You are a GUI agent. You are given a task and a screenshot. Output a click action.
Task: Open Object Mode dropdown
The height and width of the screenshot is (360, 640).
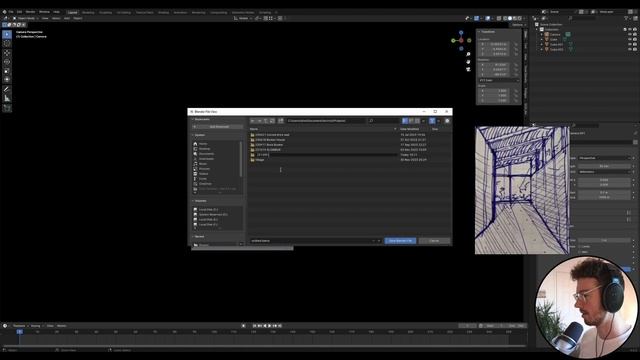(26, 18)
